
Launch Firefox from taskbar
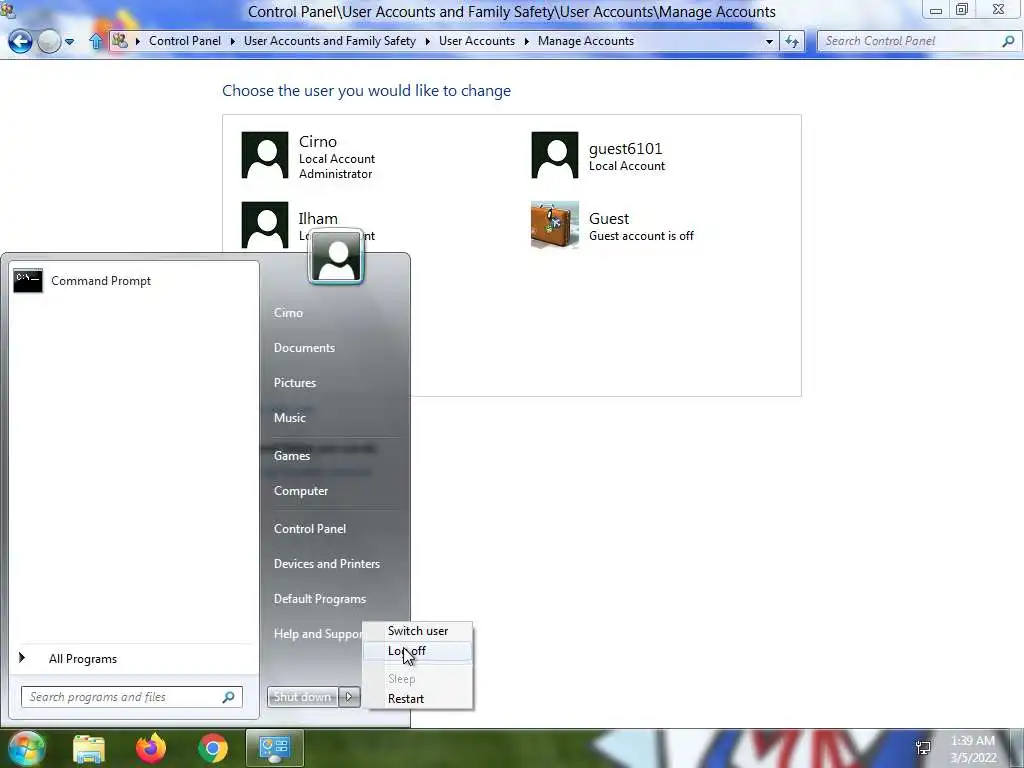click(151, 748)
